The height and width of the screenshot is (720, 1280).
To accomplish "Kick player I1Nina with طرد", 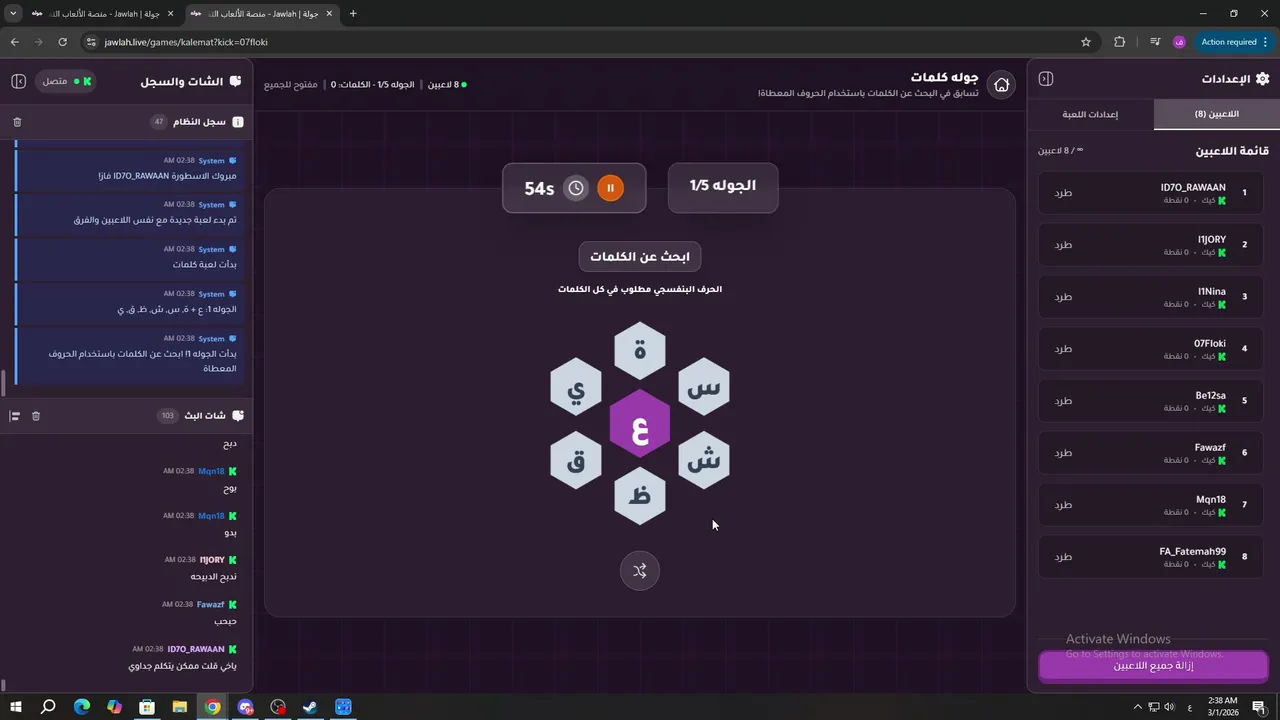I will click(x=1063, y=297).
